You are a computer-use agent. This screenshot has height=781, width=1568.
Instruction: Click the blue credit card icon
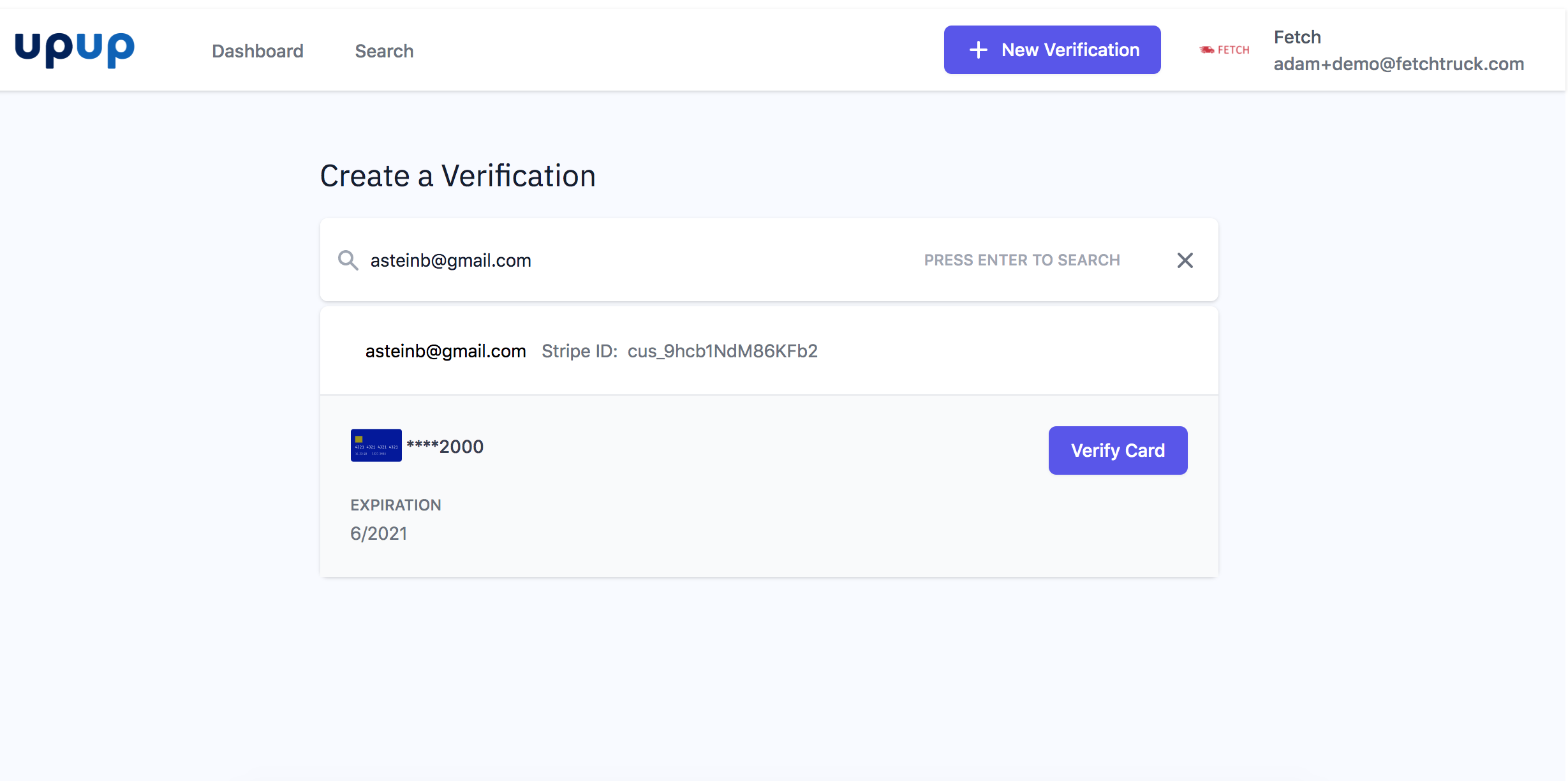(x=376, y=445)
